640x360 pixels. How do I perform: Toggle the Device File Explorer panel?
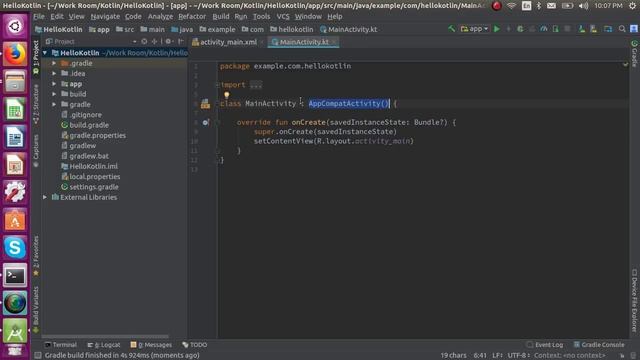[x=634, y=300]
